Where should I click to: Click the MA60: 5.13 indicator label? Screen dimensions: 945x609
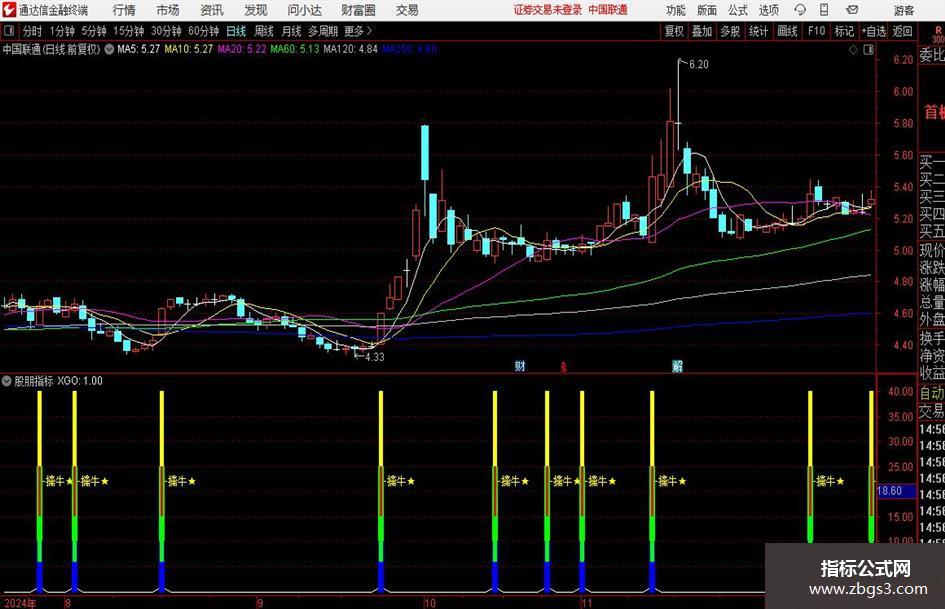tap(295, 49)
